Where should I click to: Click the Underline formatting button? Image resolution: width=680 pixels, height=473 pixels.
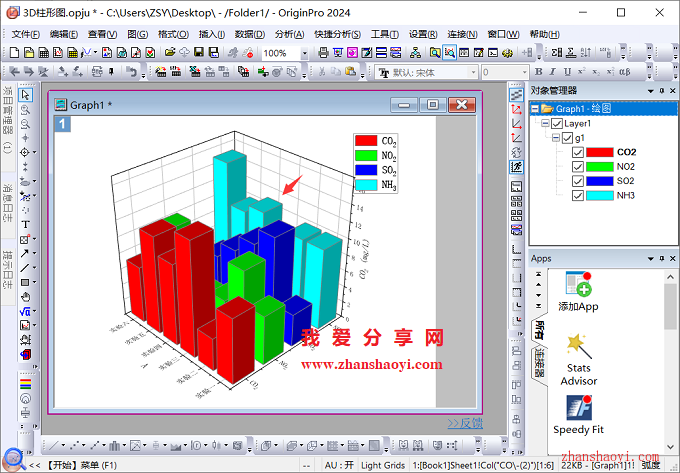(567, 72)
